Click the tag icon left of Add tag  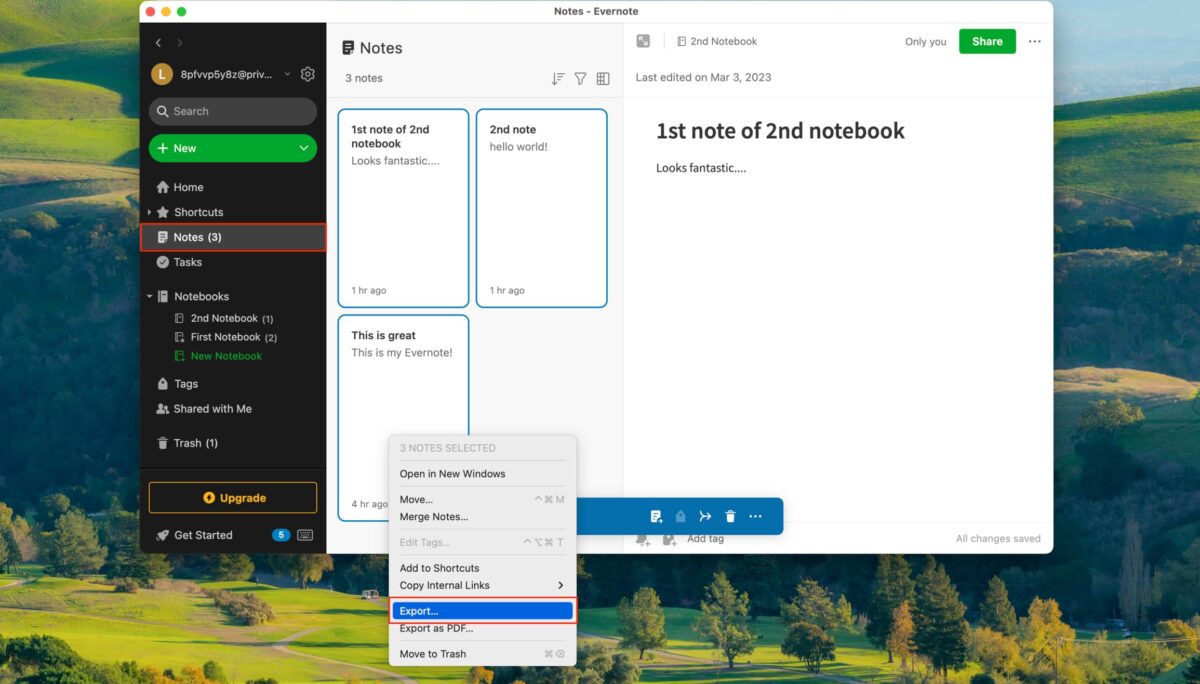pyautogui.click(x=669, y=539)
